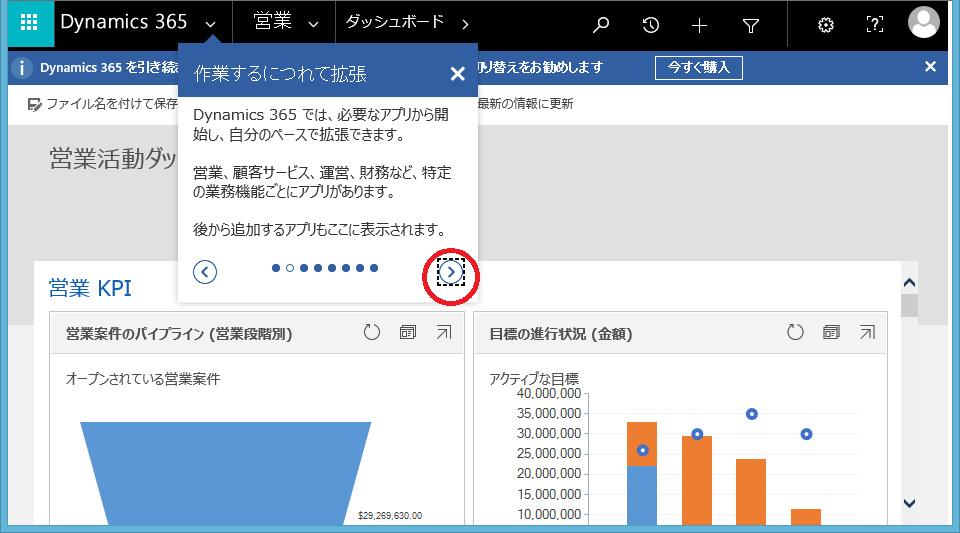
Task: Click the blue funnel pipeline segment
Action: click(225, 473)
